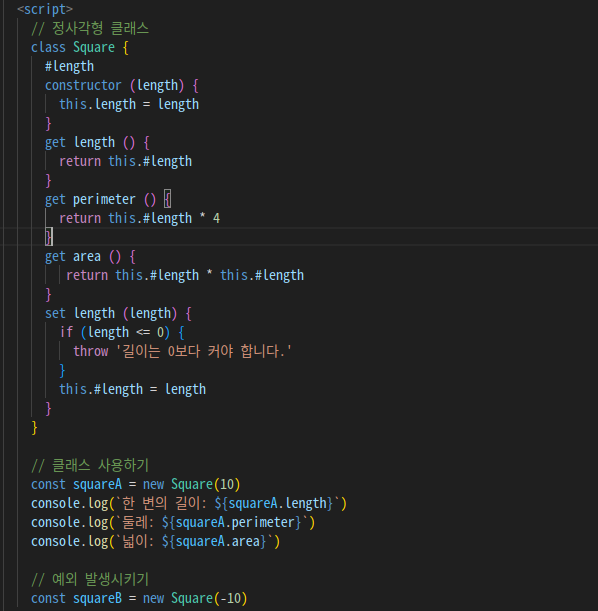The height and width of the screenshot is (611, 598).
Task: Click 'Square(-10)' constructor call
Action: [x=209, y=599]
